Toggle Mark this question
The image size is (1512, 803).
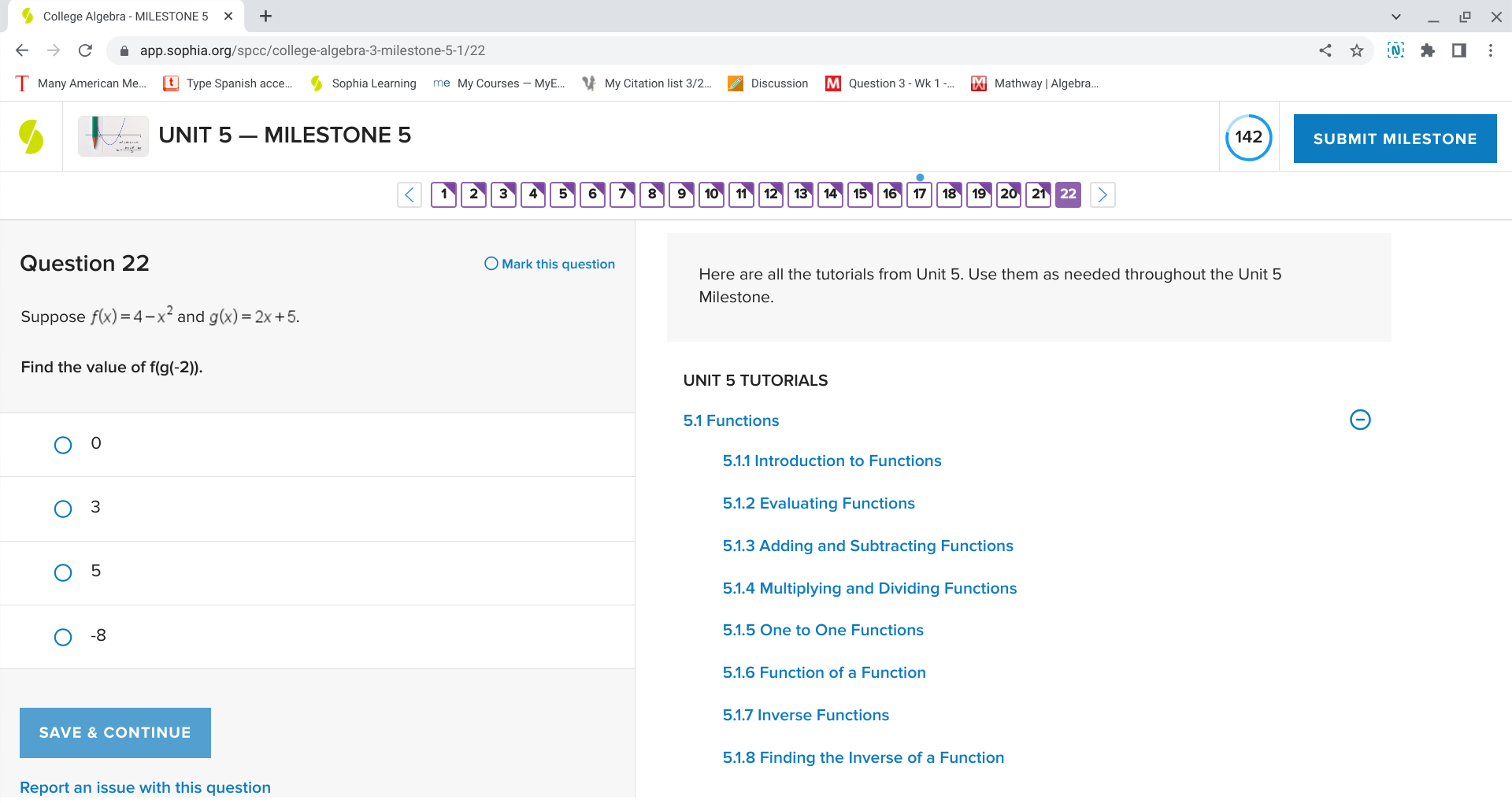pyautogui.click(x=550, y=264)
